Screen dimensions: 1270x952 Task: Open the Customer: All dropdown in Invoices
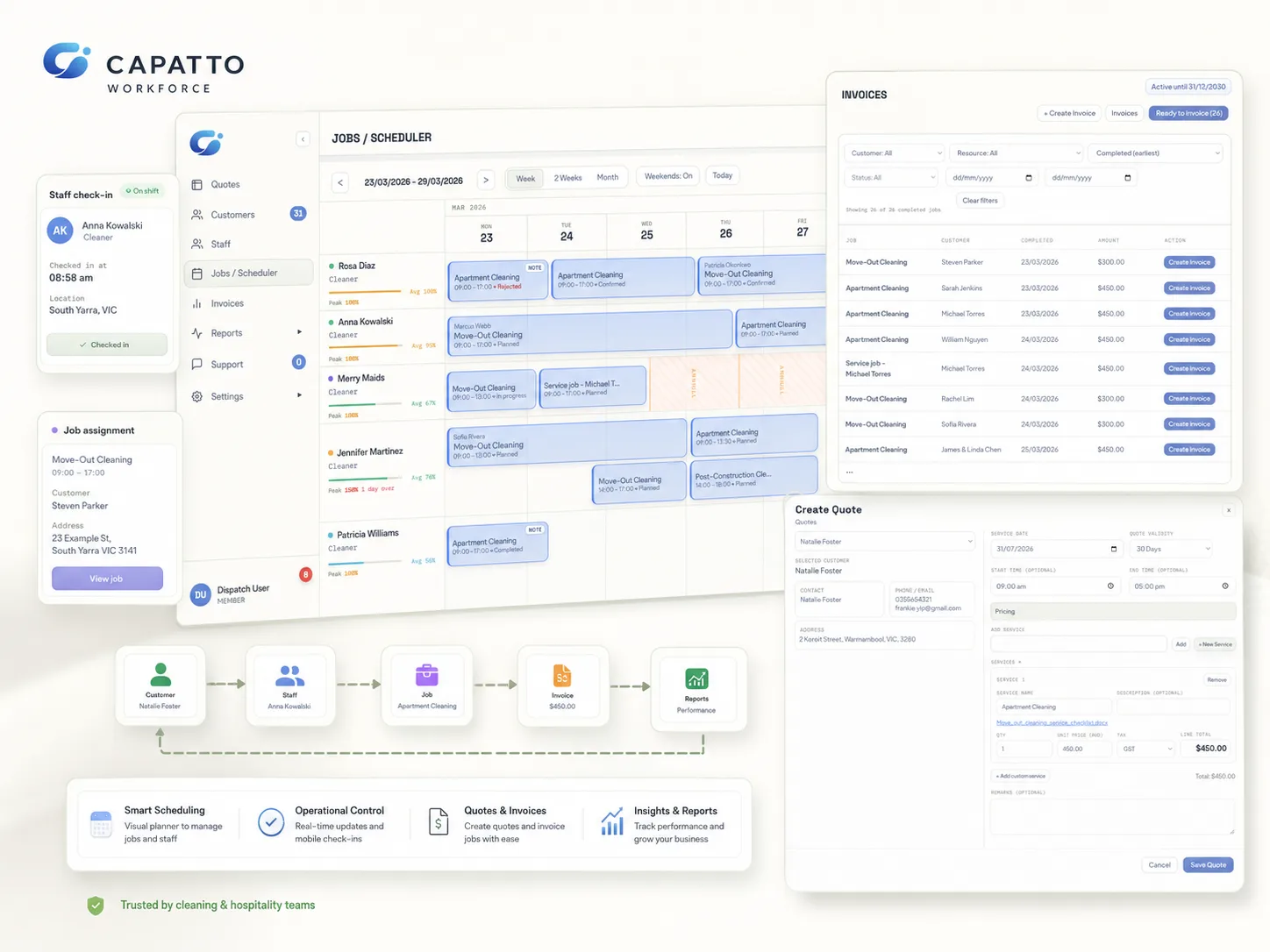pyautogui.click(x=895, y=153)
